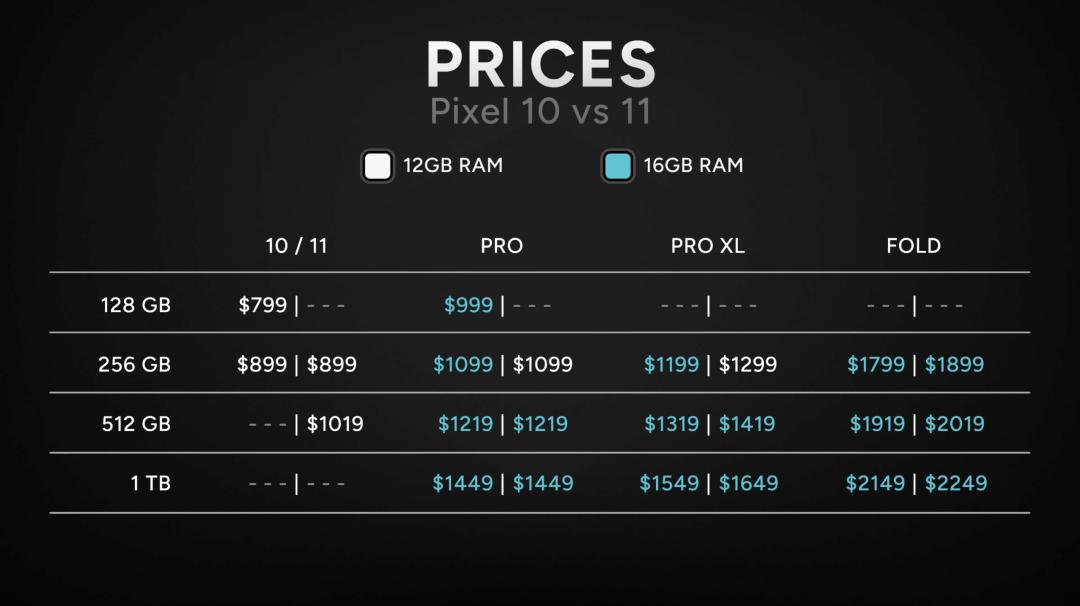Viewport: 1080px width, 606px height.
Task: Click the teal 16GB RAM legend swatch
Action: [x=617, y=166]
